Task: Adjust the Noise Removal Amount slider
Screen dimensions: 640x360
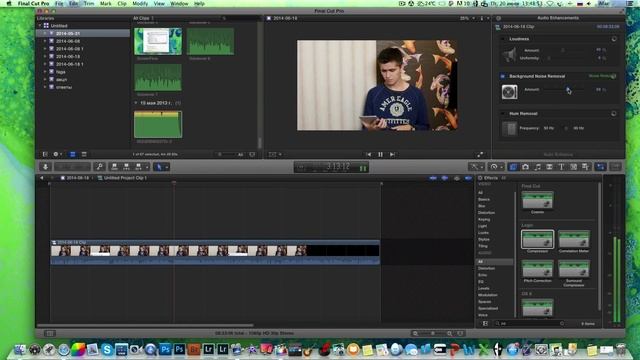Action: pyautogui.click(x=567, y=89)
